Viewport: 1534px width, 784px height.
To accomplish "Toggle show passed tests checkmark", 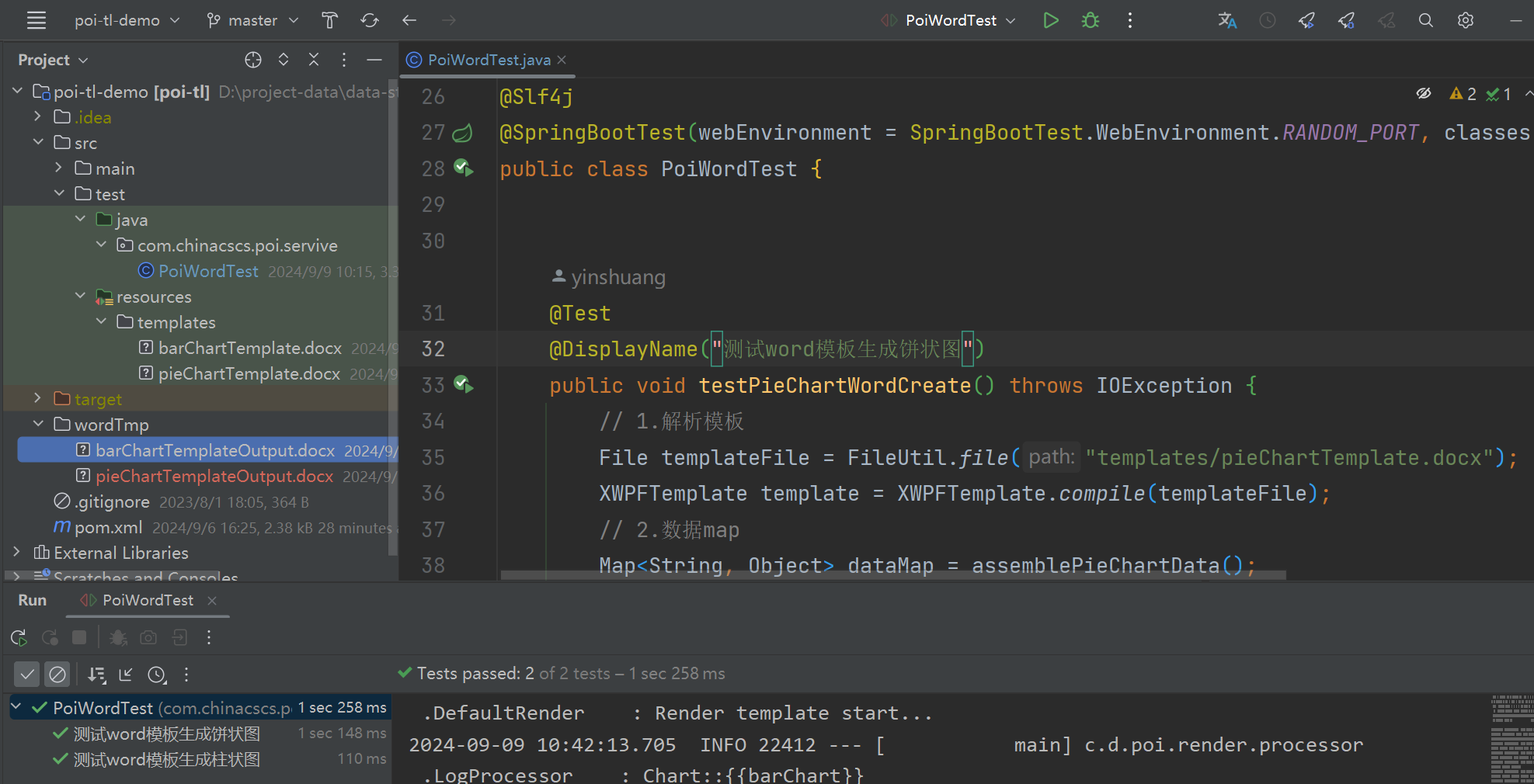I will coord(27,675).
